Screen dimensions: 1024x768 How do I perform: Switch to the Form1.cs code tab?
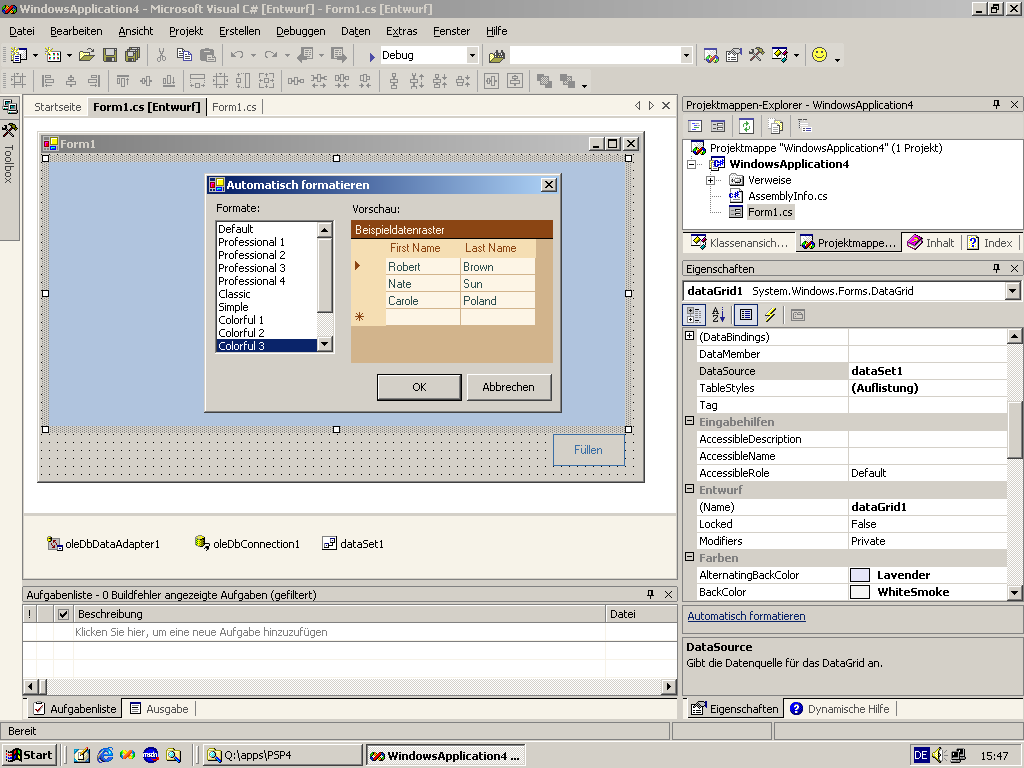click(x=234, y=107)
